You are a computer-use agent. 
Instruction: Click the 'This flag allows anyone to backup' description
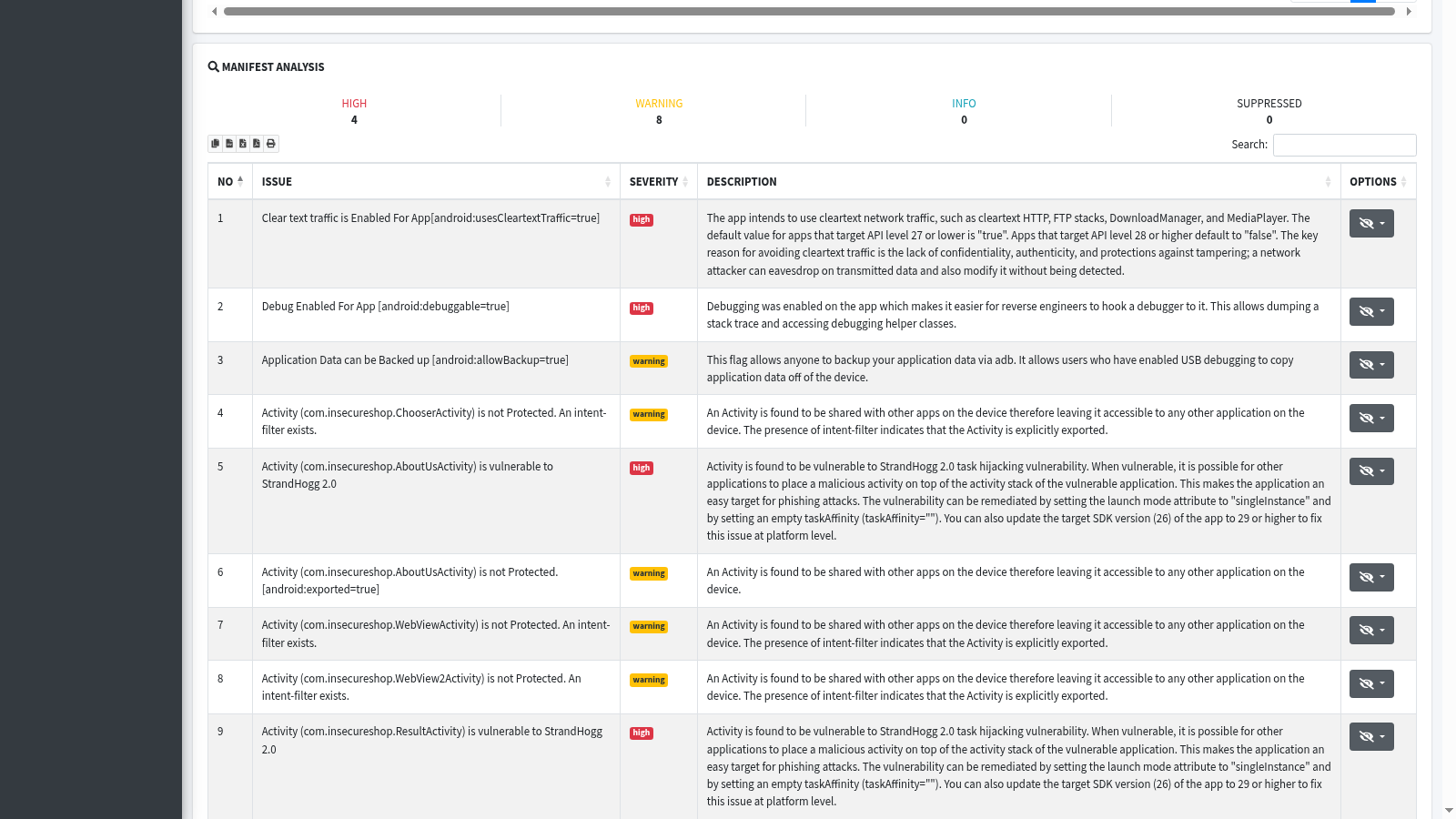(1000, 369)
